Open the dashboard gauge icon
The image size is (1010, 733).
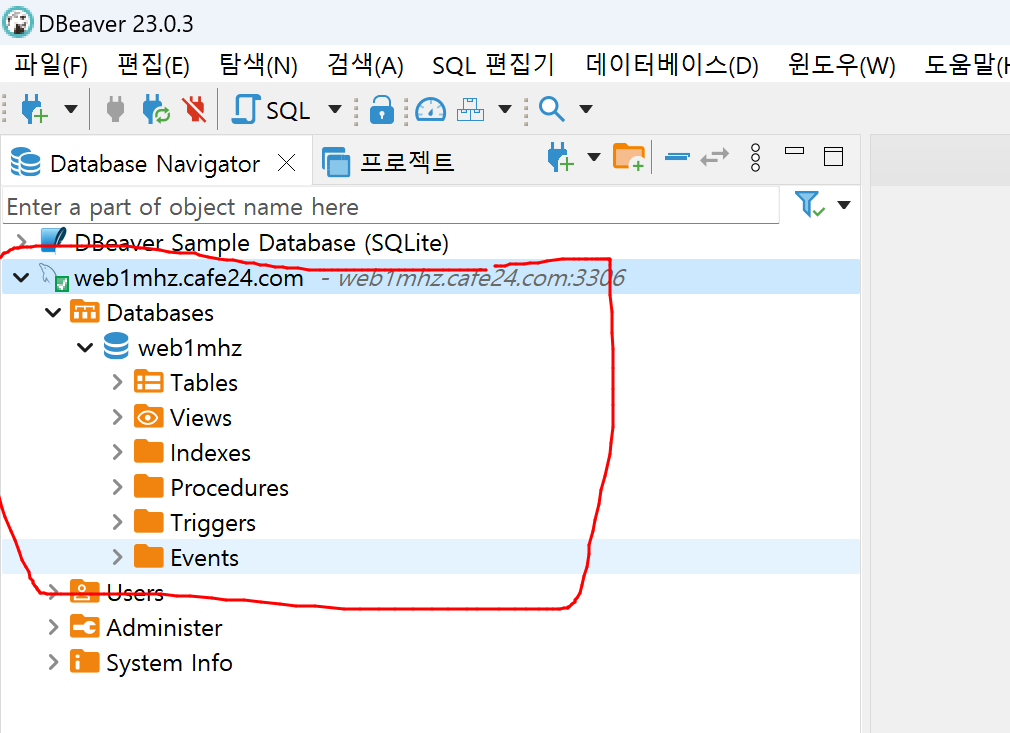coord(430,109)
